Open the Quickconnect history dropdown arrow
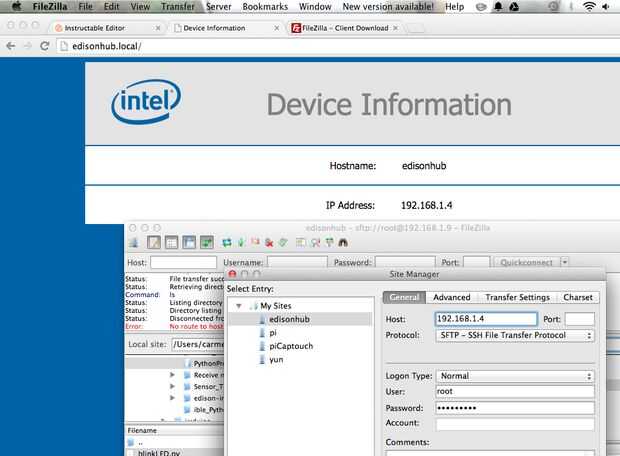The width and height of the screenshot is (620, 456). (565, 262)
